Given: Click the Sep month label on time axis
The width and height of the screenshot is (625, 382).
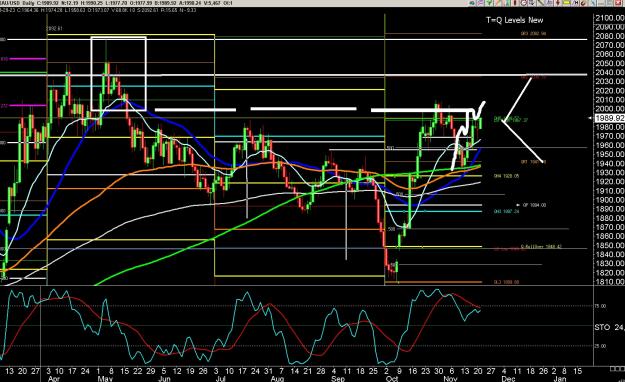Looking at the screenshot, I should click(x=338, y=378).
